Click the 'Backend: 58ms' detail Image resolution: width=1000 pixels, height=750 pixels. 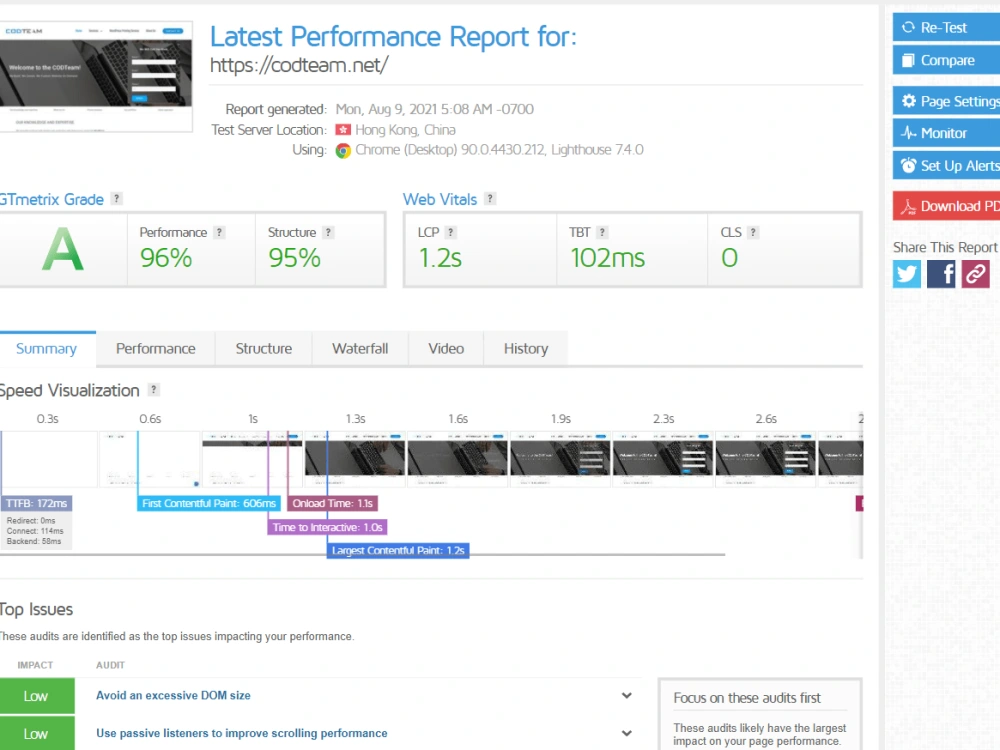pos(34,541)
